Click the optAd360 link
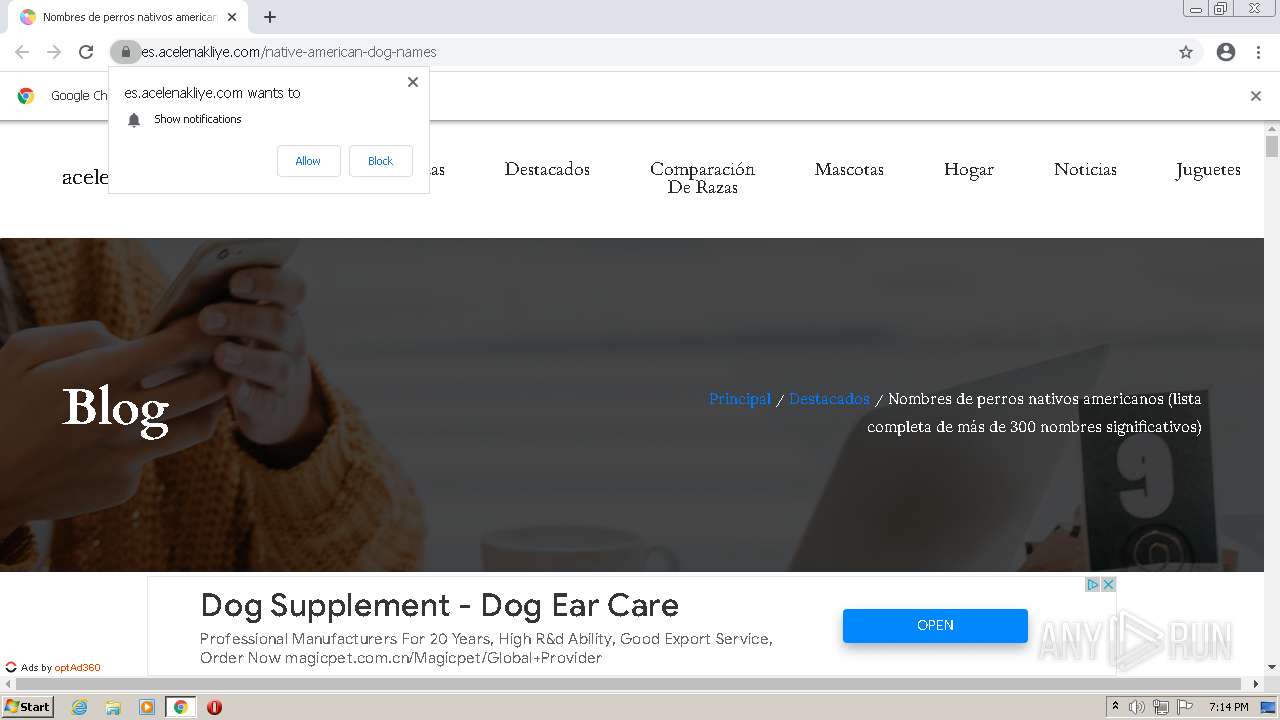The width and height of the screenshot is (1280, 720). click(77, 668)
